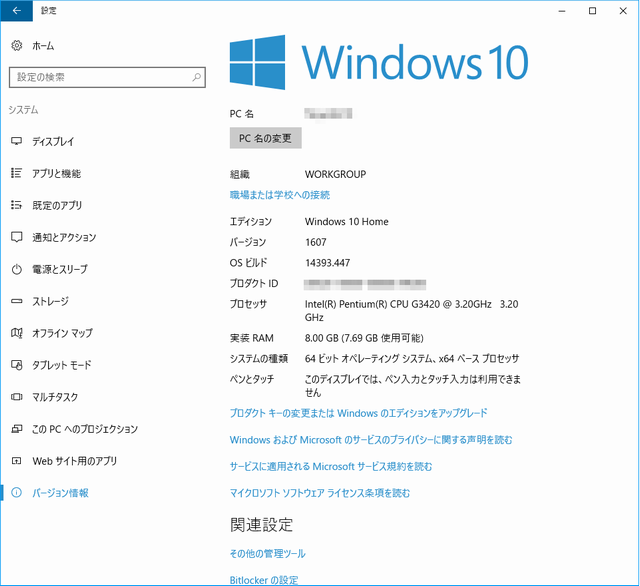
Task: Click the Storage drive icon
Action: (16, 301)
